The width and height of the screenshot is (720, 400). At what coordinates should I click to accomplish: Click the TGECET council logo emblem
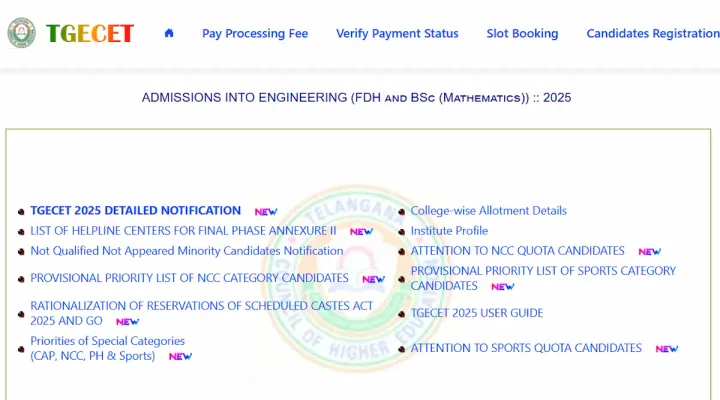coord(21,33)
